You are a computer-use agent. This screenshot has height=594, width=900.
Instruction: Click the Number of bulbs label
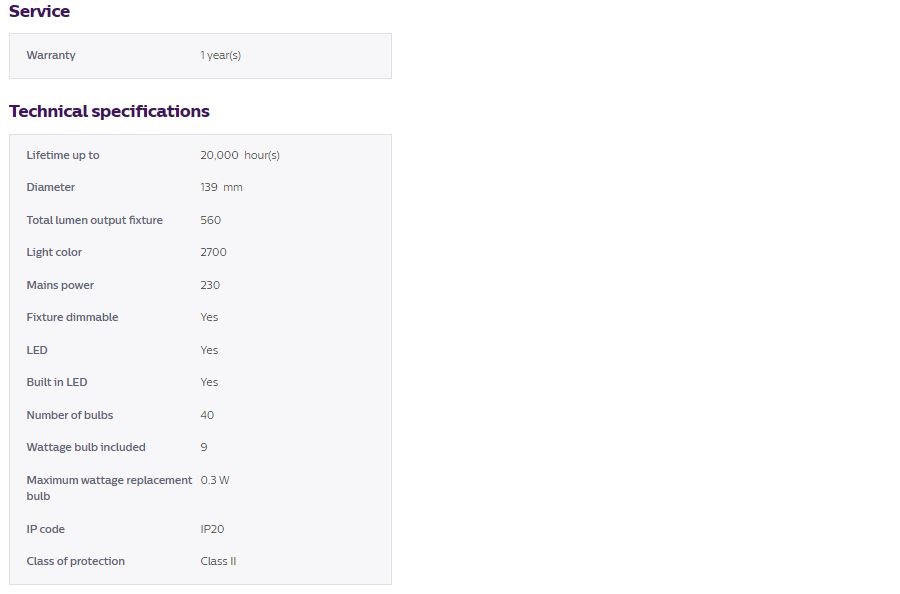68,415
